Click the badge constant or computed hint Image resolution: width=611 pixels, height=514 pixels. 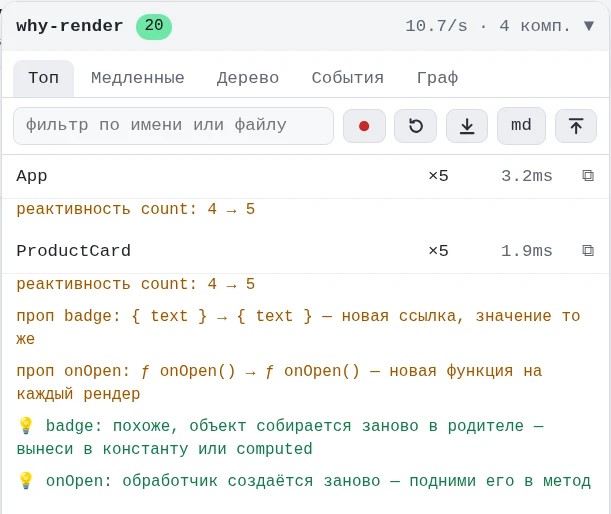(x=280, y=437)
